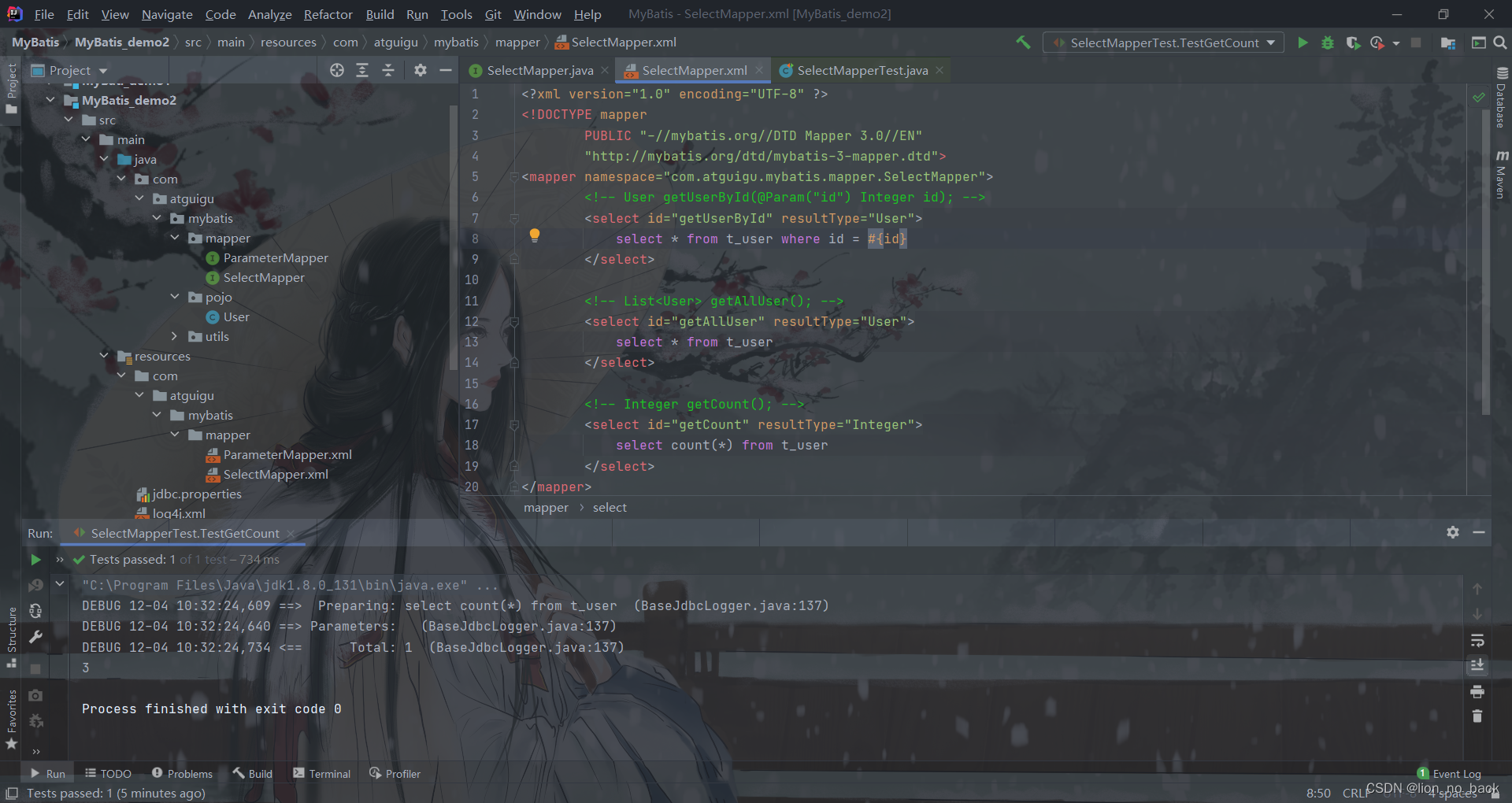
Task: Rerun tests with Run panel green play icon
Action: point(35,559)
